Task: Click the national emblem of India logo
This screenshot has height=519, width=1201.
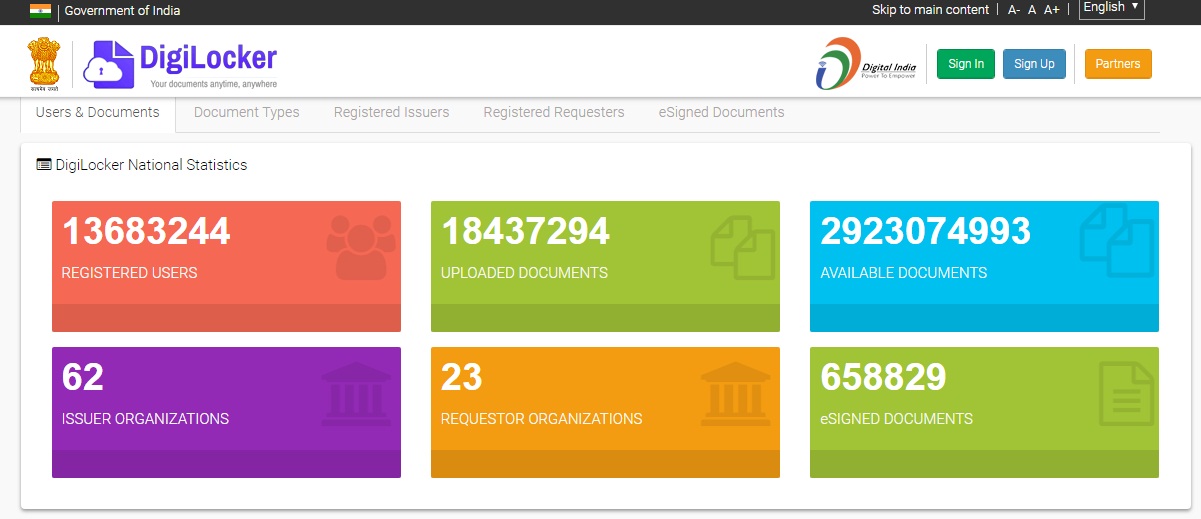Action: 44,64
